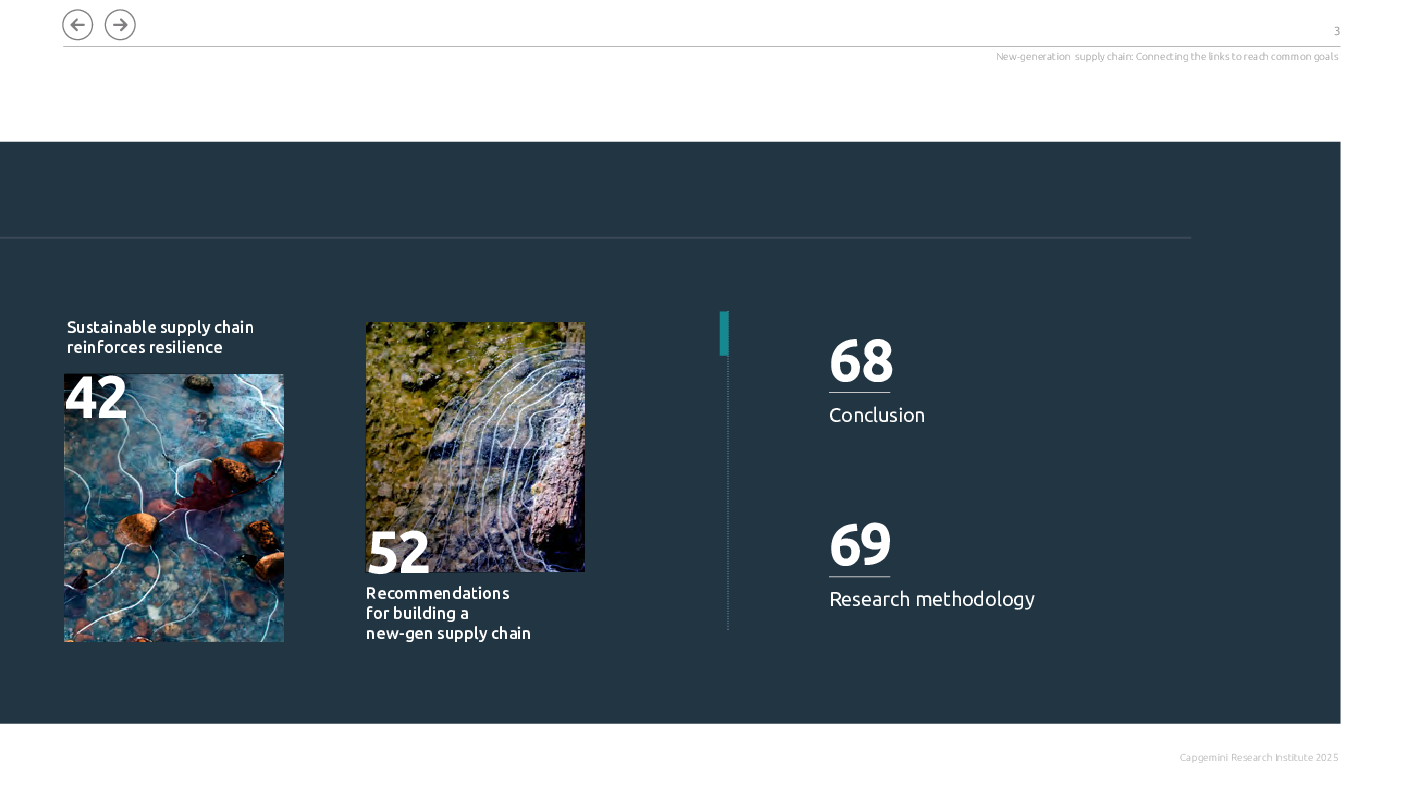Go to previous page with left arrow
The image size is (1403, 789).
(x=78, y=25)
